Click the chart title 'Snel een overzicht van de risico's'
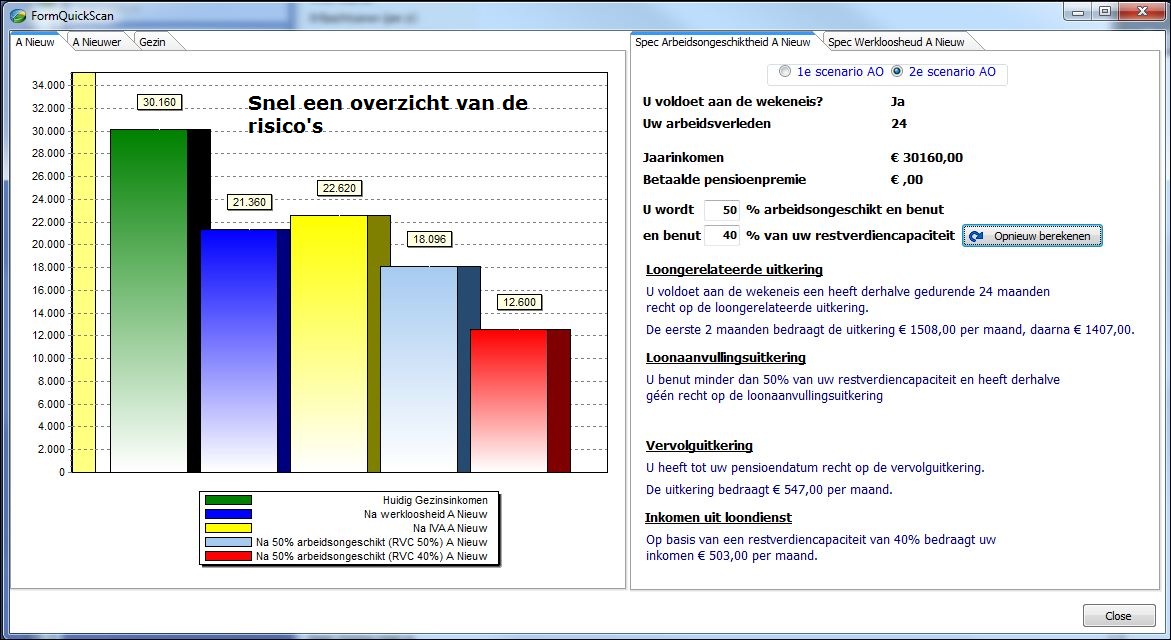Image resolution: width=1171 pixels, height=640 pixels. tap(388, 114)
